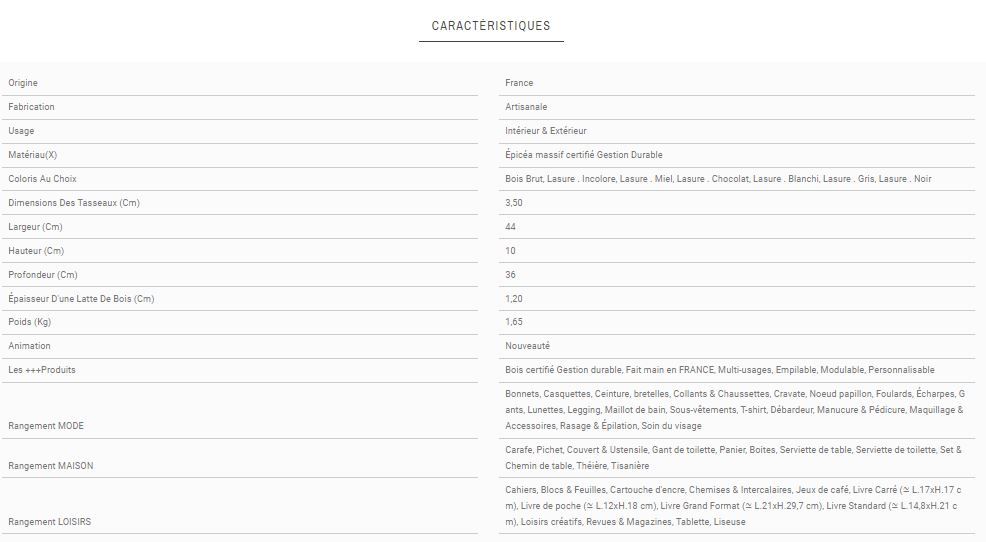986x542 pixels.
Task: Select the Les +++Produits label
Action: (x=42, y=370)
